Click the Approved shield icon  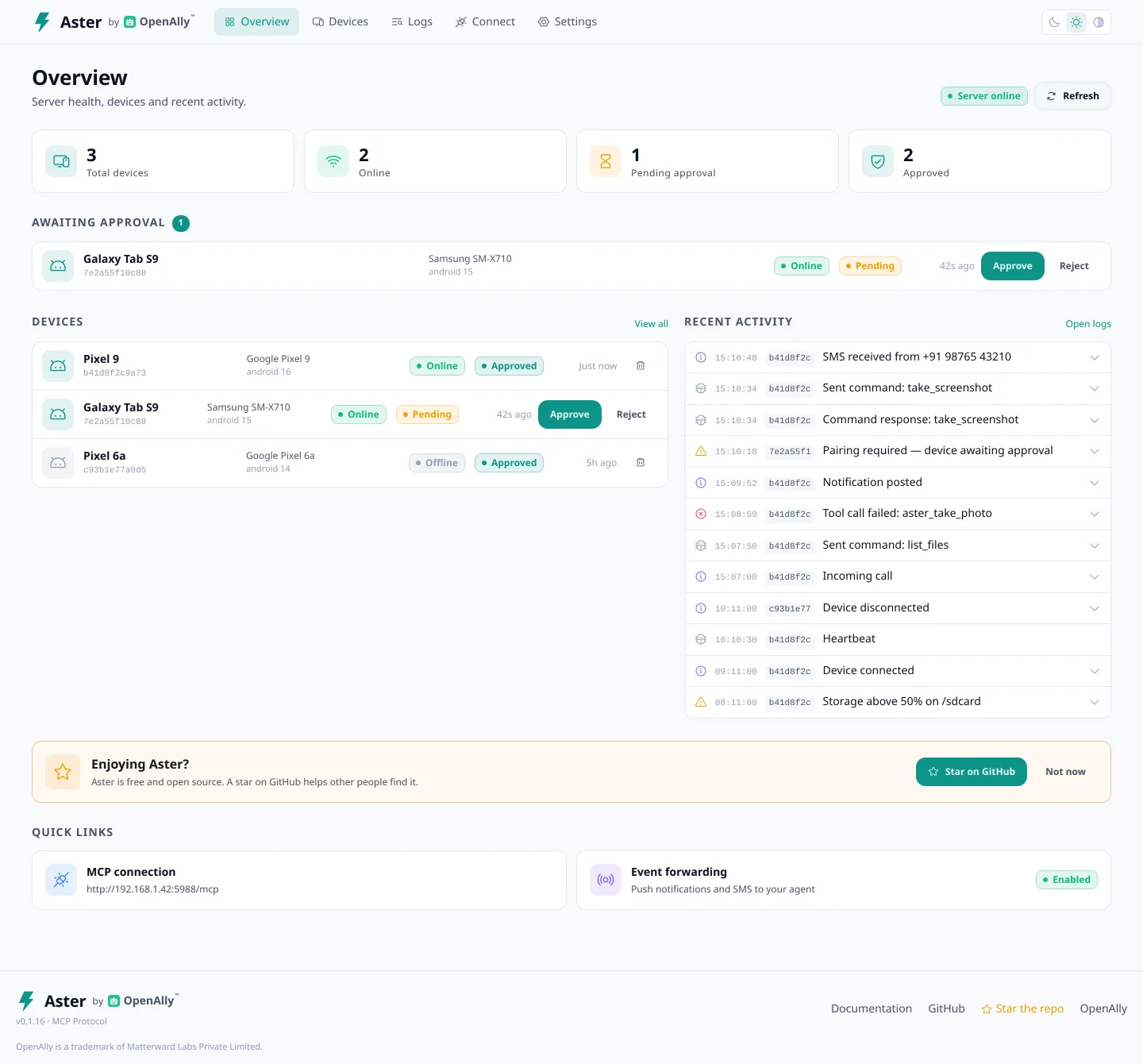(x=878, y=161)
